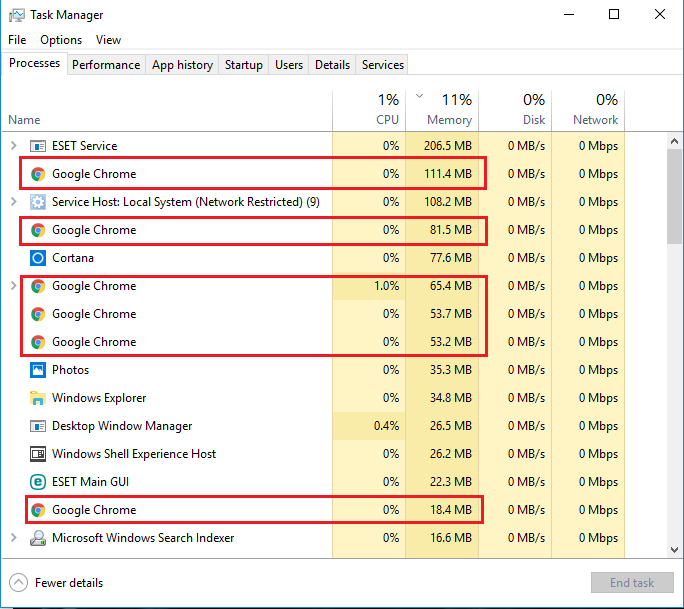
Task: Click the Chrome icon with 65.4 MB memory
Action: coord(38,286)
